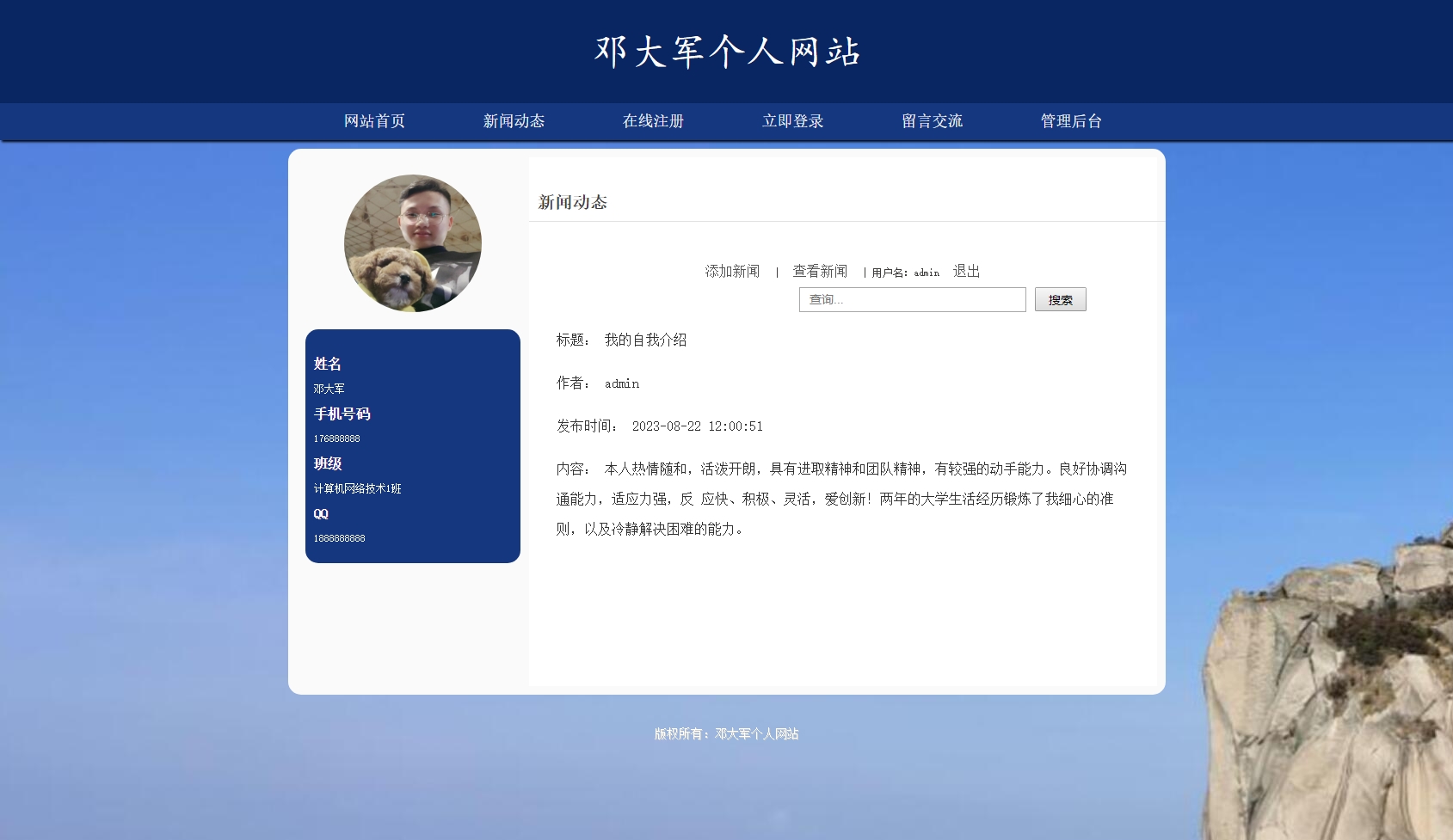Click the class name 计算机网络技术1班
Screen dimensions: 1453x840
coord(357,488)
